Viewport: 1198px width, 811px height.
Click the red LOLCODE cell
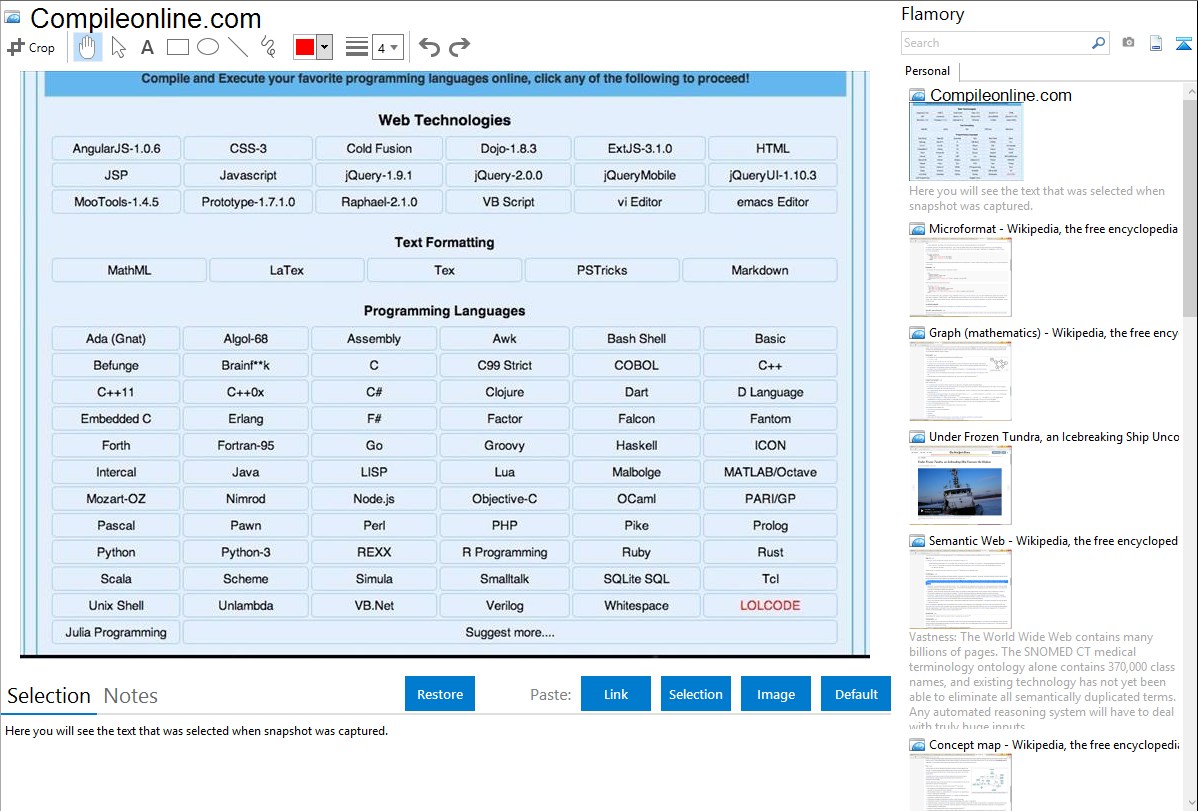pyautogui.click(x=770, y=605)
